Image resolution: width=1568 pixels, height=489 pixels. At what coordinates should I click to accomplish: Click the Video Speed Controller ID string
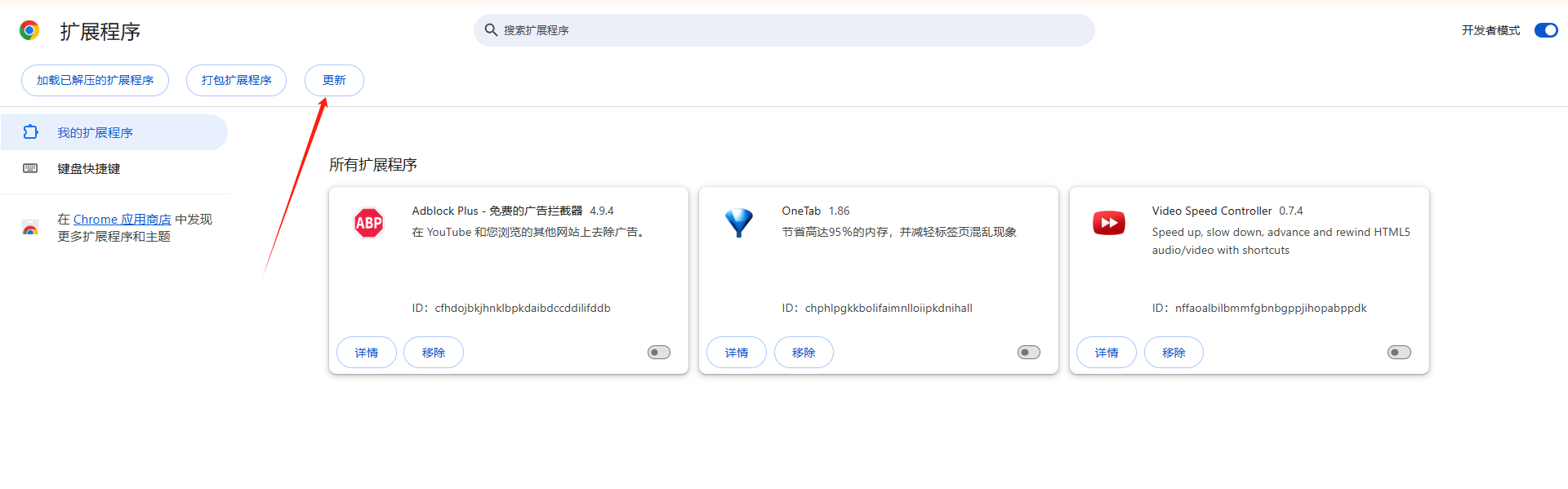point(1271,308)
